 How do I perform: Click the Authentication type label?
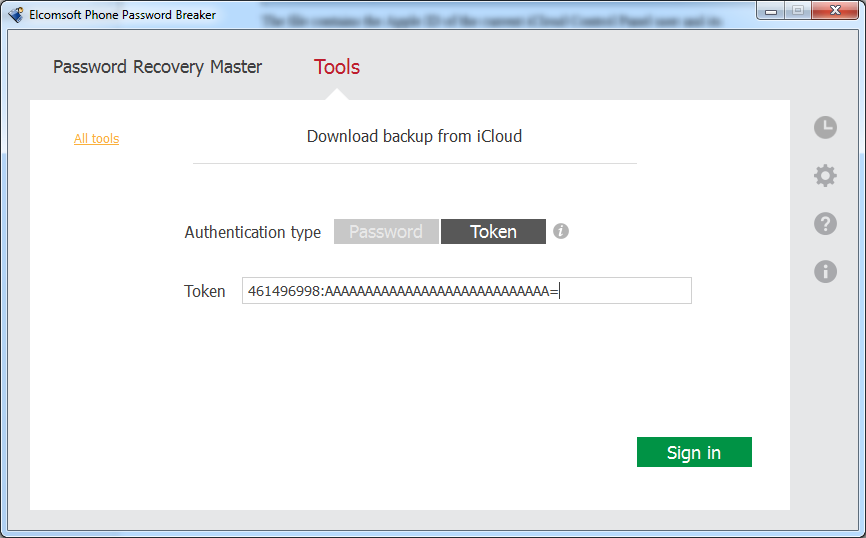(x=252, y=232)
